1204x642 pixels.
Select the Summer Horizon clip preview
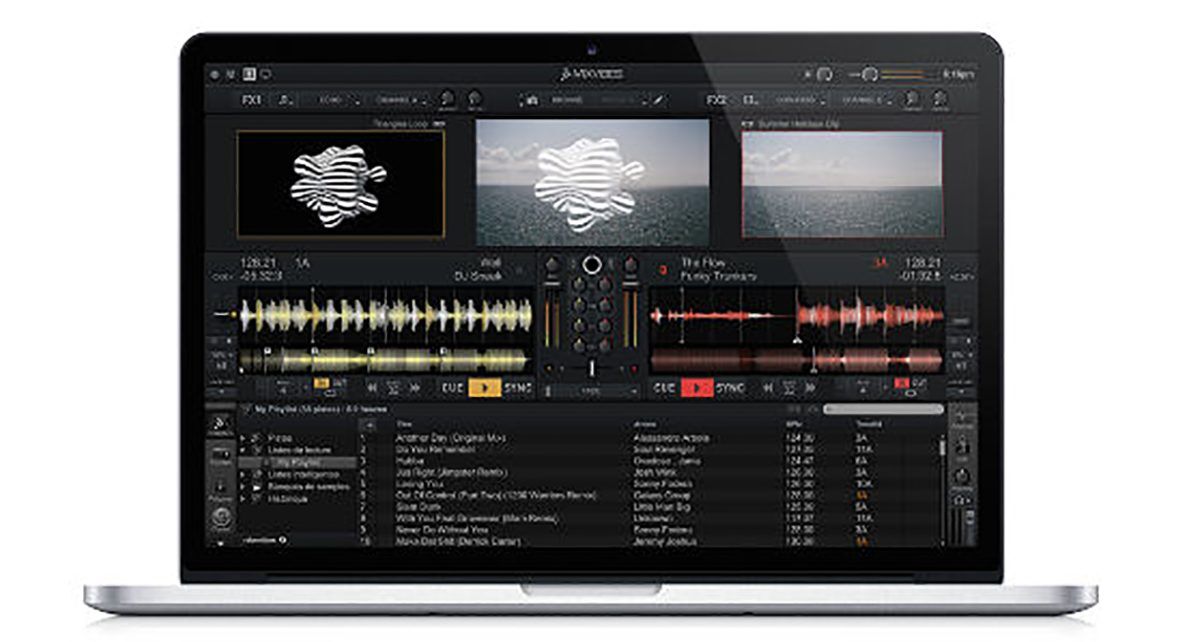tap(842, 184)
